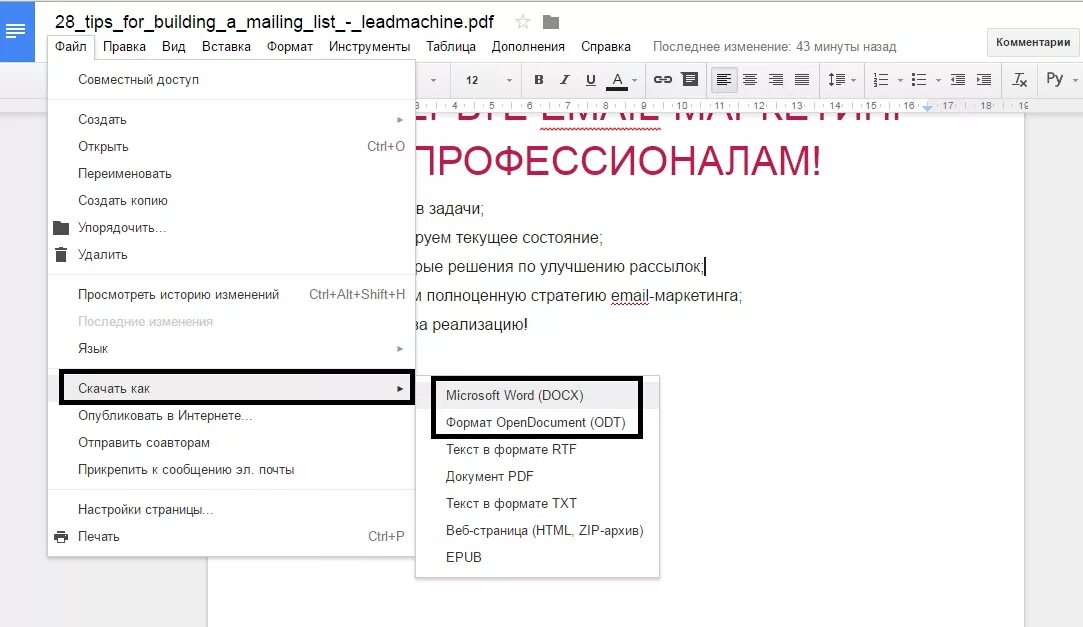This screenshot has width=1083, height=627.
Task: Apply a bulleted list
Action: pos(919,79)
